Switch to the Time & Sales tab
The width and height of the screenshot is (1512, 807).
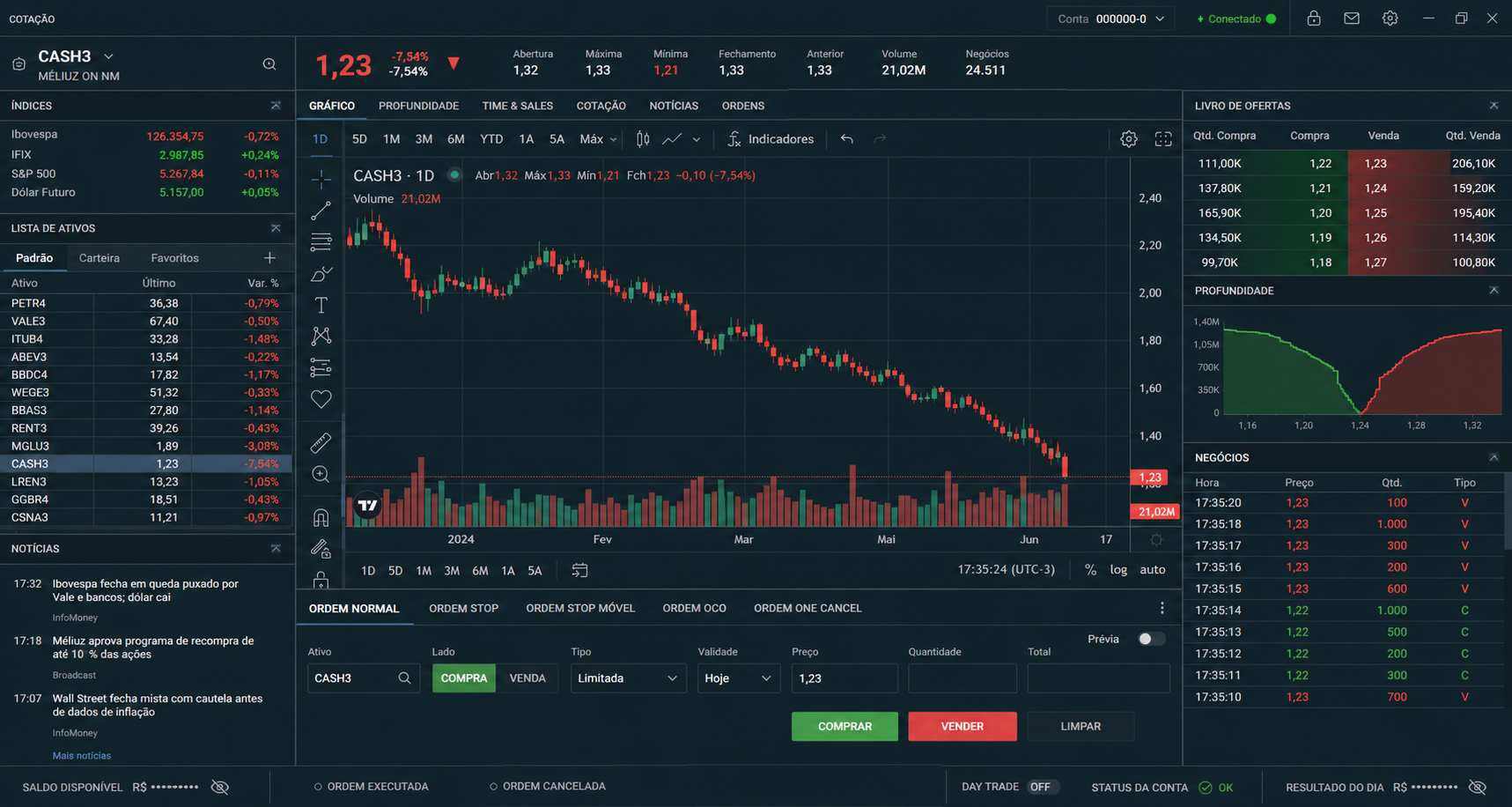coord(517,106)
